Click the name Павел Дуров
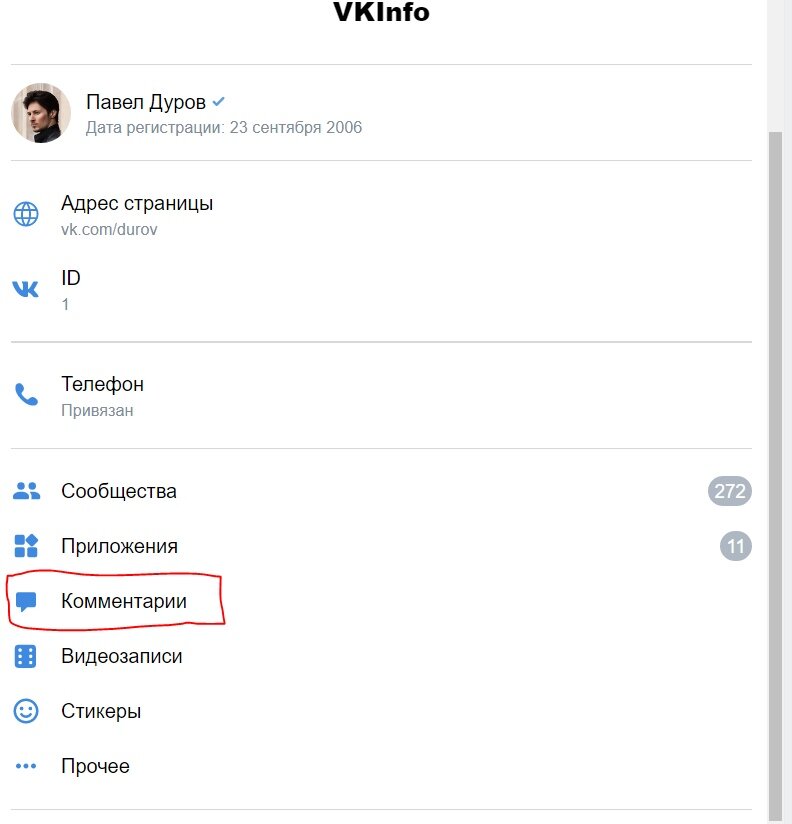This screenshot has width=792, height=824. (x=146, y=102)
